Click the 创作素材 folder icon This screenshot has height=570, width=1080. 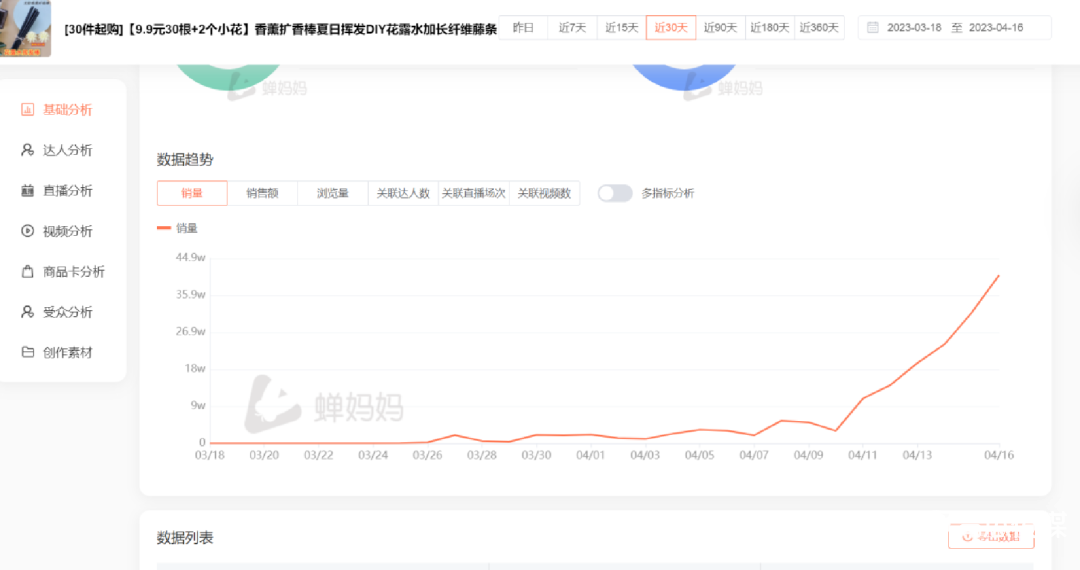tap(28, 353)
